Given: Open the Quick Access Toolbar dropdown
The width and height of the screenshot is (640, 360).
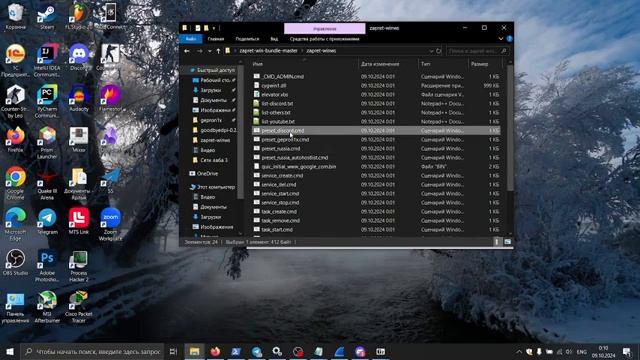Looking at the screenshot, I should click(214, 28).
